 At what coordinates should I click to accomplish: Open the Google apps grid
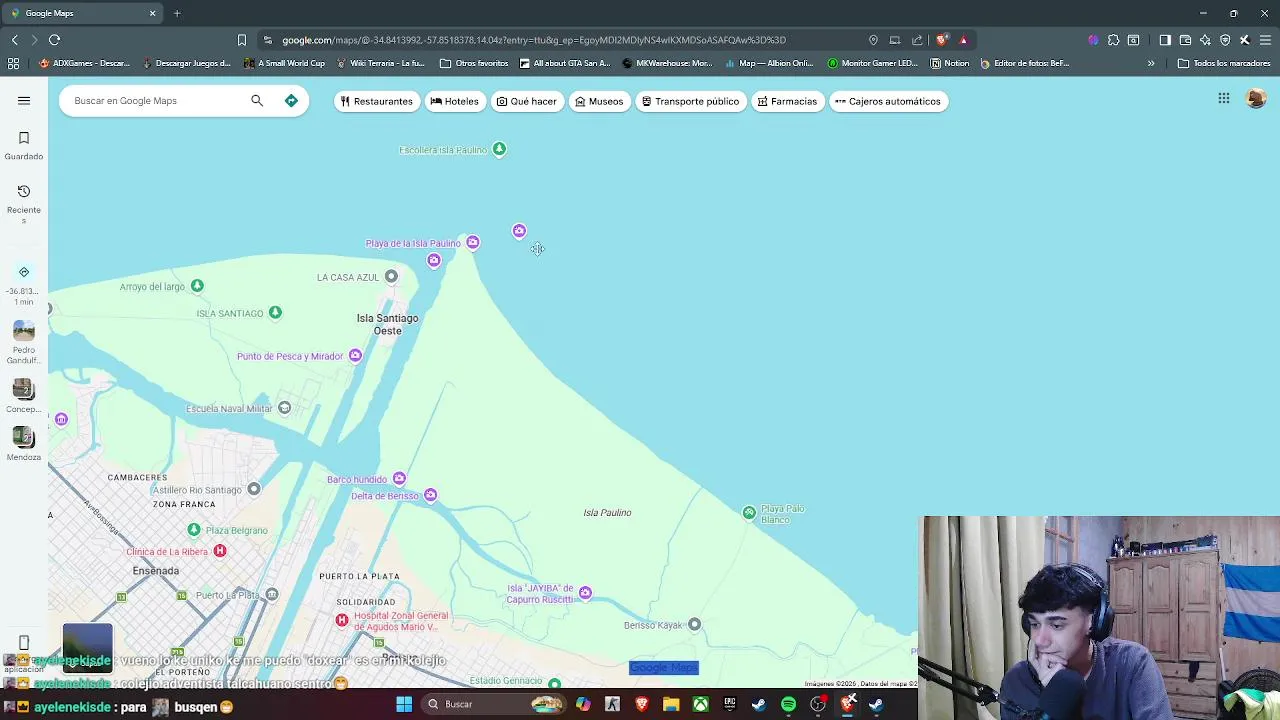pyautogui.click(x=1224, y=98)
